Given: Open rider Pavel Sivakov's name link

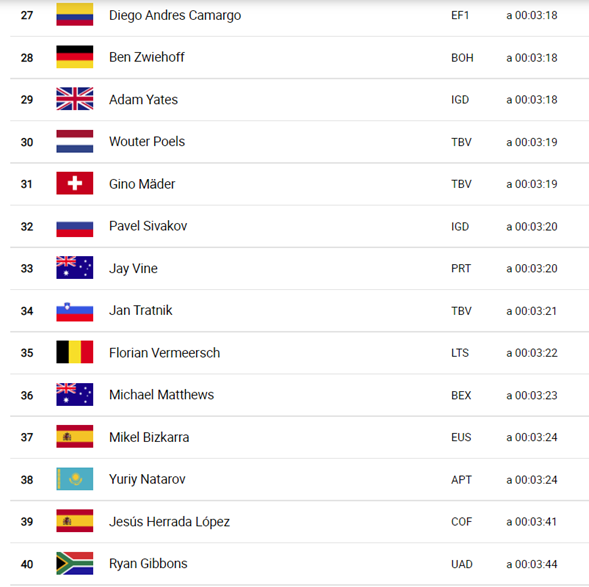Looking at the screenshot, I should click(148, 226).
